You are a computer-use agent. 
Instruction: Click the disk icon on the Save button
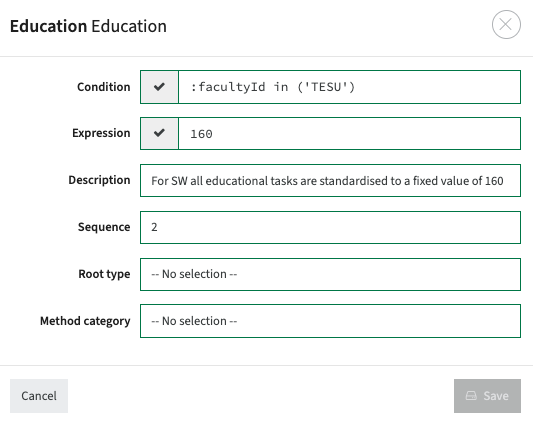coord(471,396)
